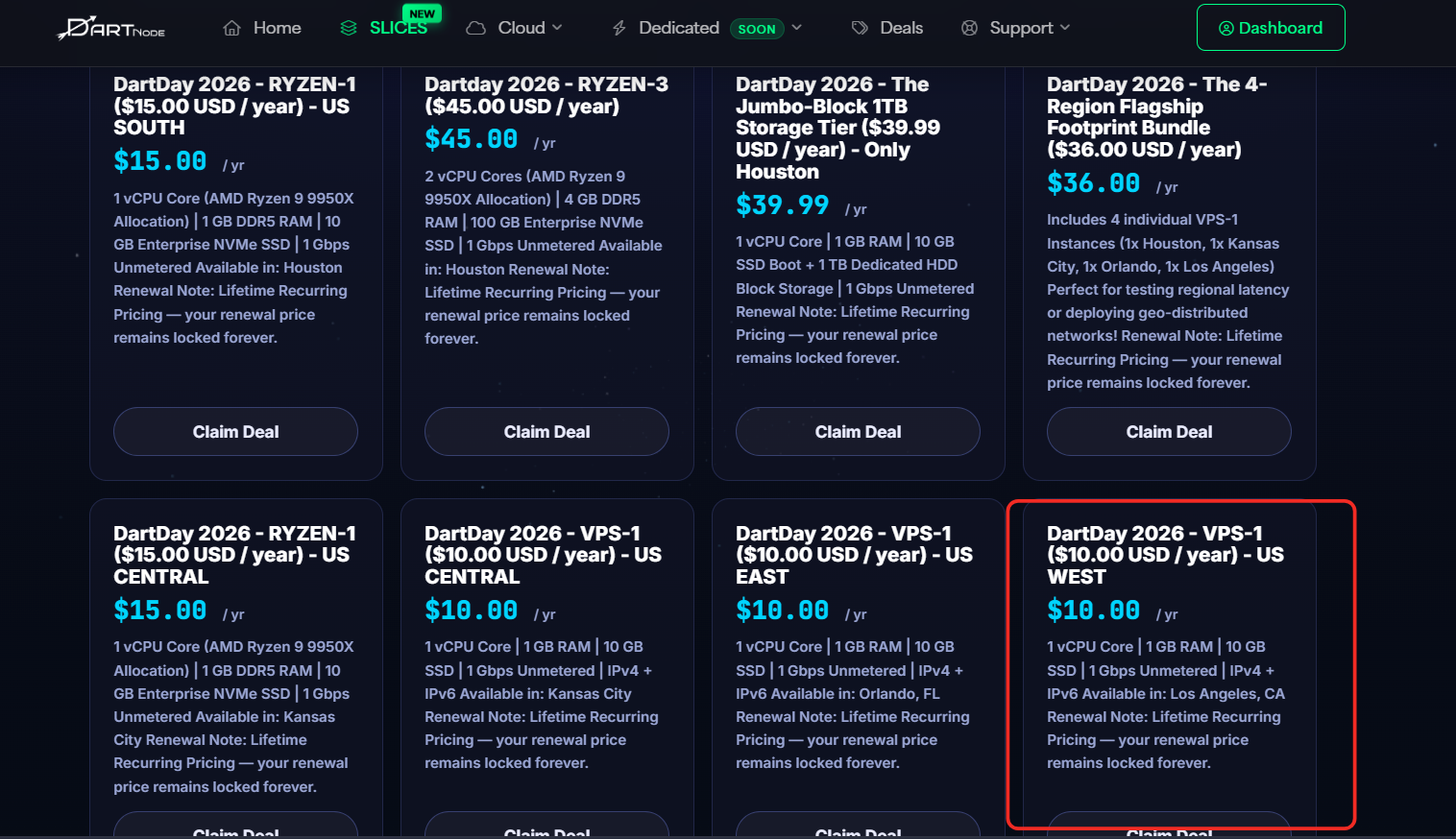This screenshot has height=839, width=1456.
Task: Click the Support lifebuoy icon
Action: click(x=970, y=28)
